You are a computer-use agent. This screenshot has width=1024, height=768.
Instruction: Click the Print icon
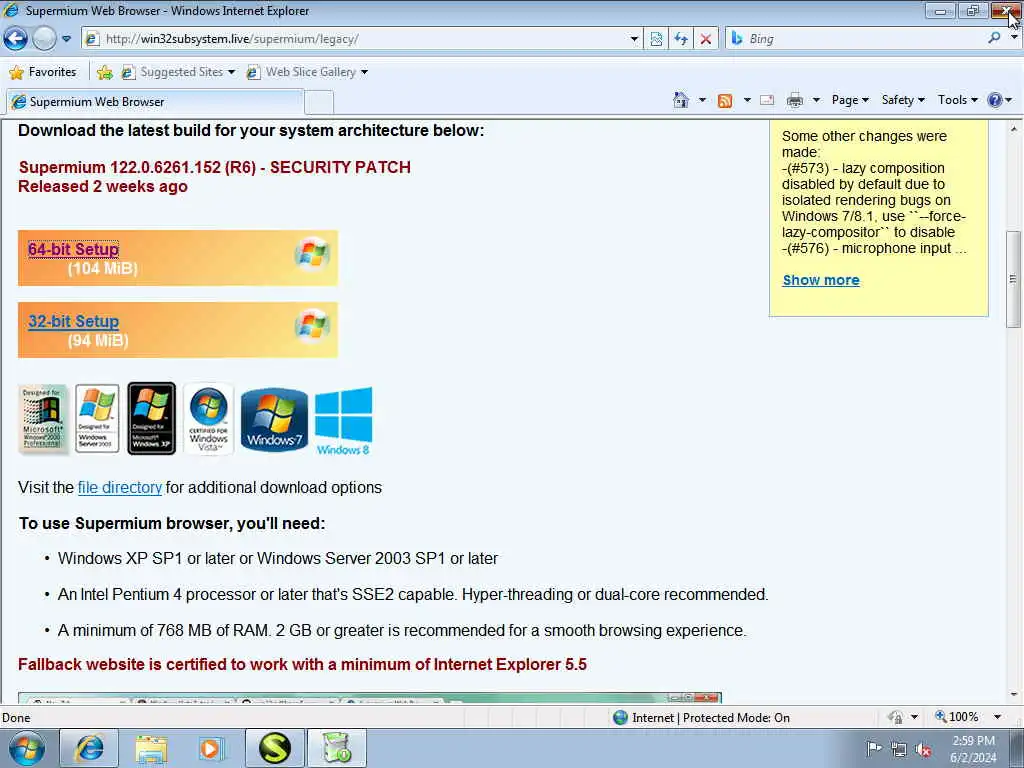coord(795,100)
